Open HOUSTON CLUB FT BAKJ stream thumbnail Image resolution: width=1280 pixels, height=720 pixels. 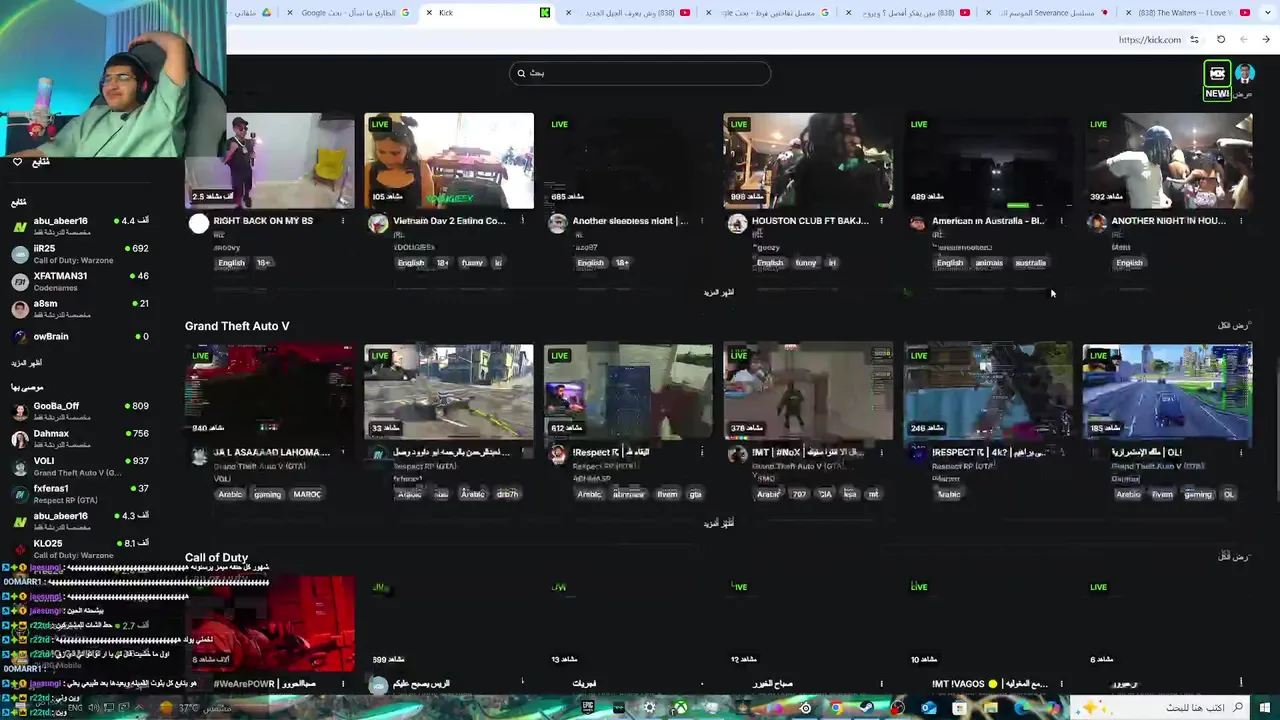[808, 161]
